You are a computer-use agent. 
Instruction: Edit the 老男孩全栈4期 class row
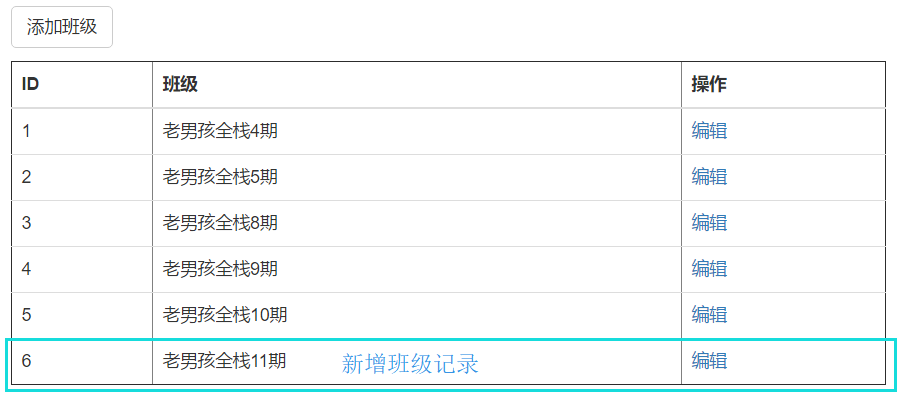tap(709, 131)
